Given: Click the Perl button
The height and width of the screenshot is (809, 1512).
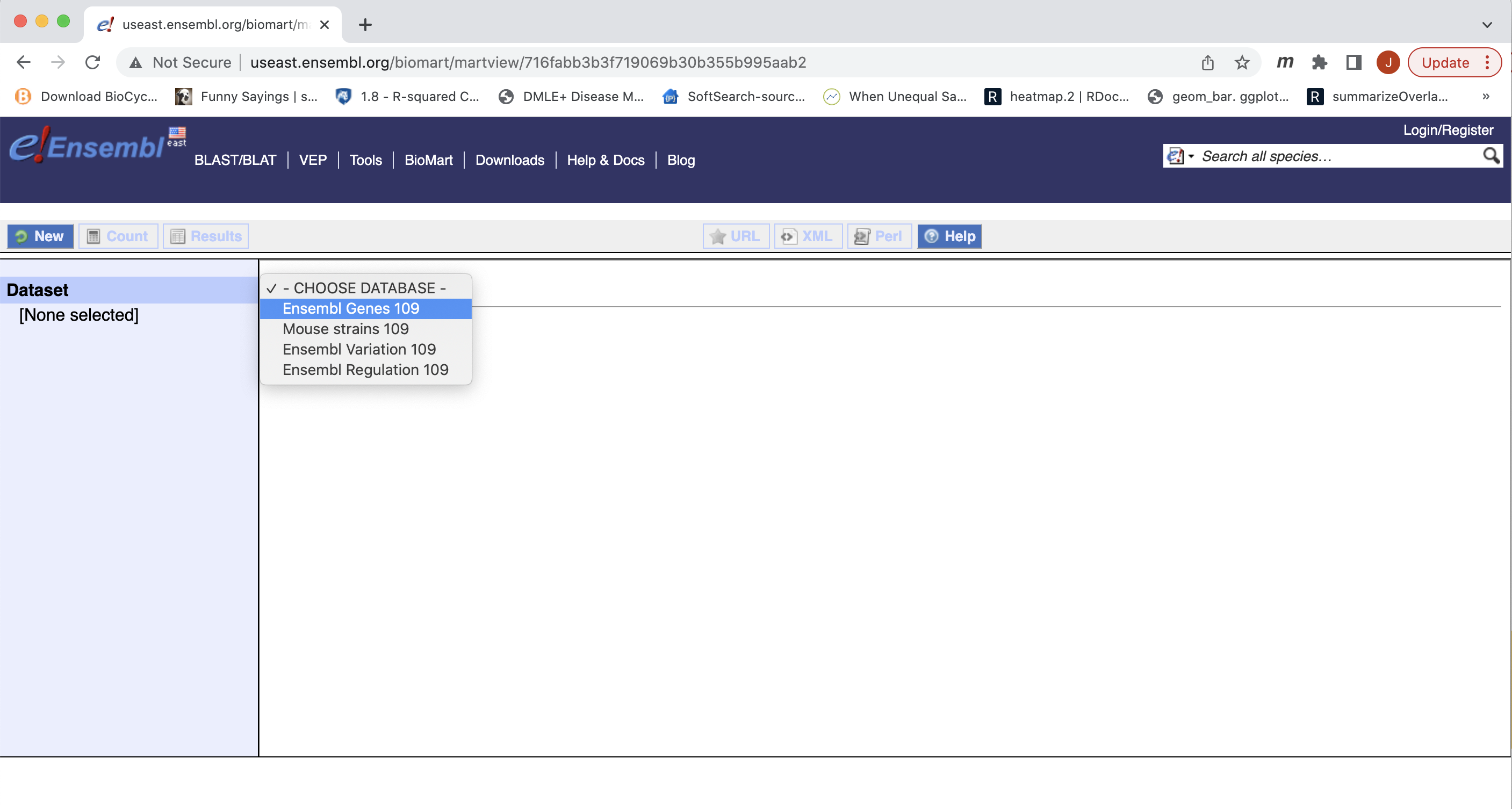Looking at the screenshot, I should (879, 236).
